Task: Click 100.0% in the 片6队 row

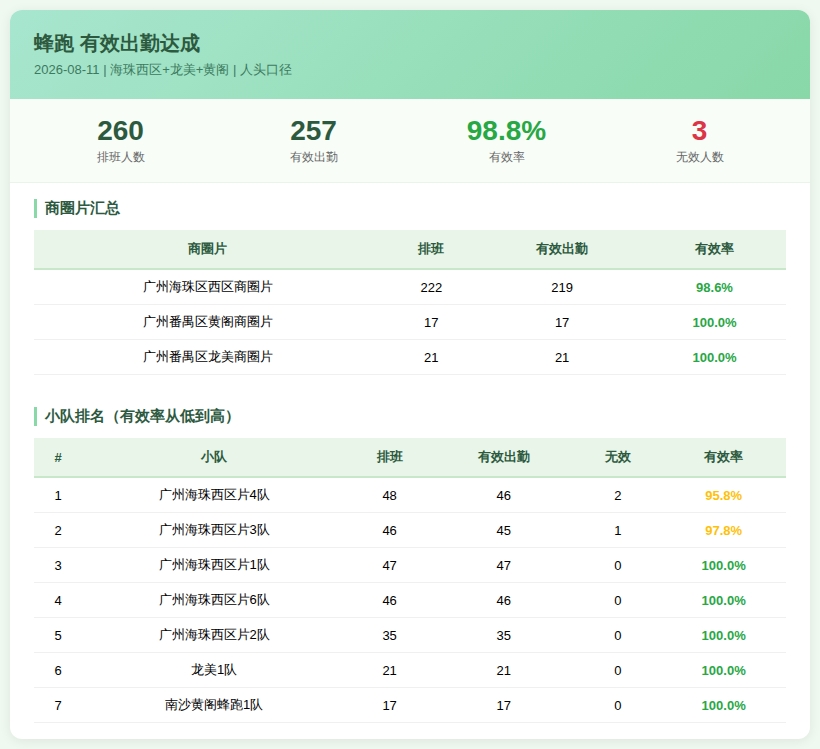Action: pos(723,601)
